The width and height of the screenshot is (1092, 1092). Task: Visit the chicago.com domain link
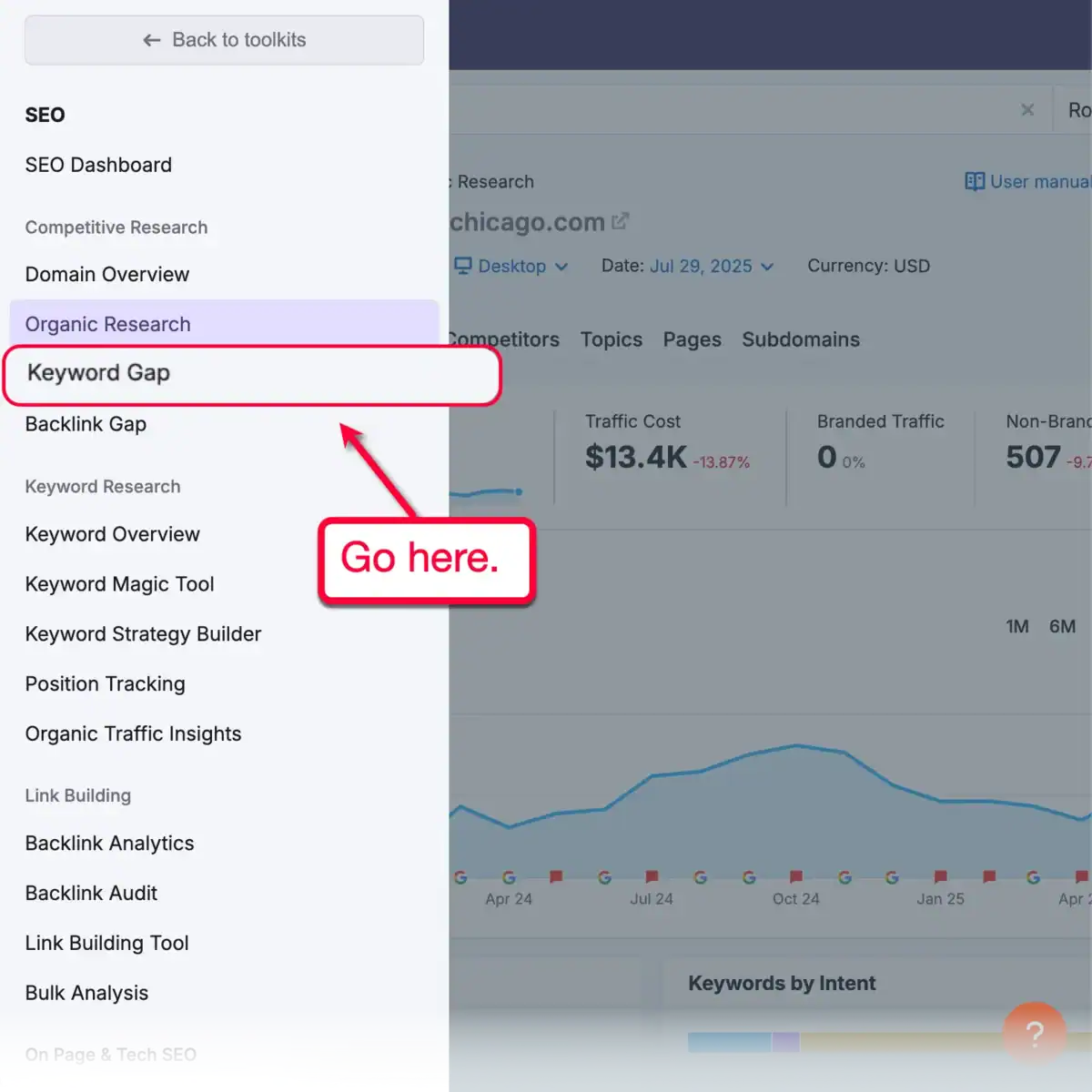(x=528, y=221)
